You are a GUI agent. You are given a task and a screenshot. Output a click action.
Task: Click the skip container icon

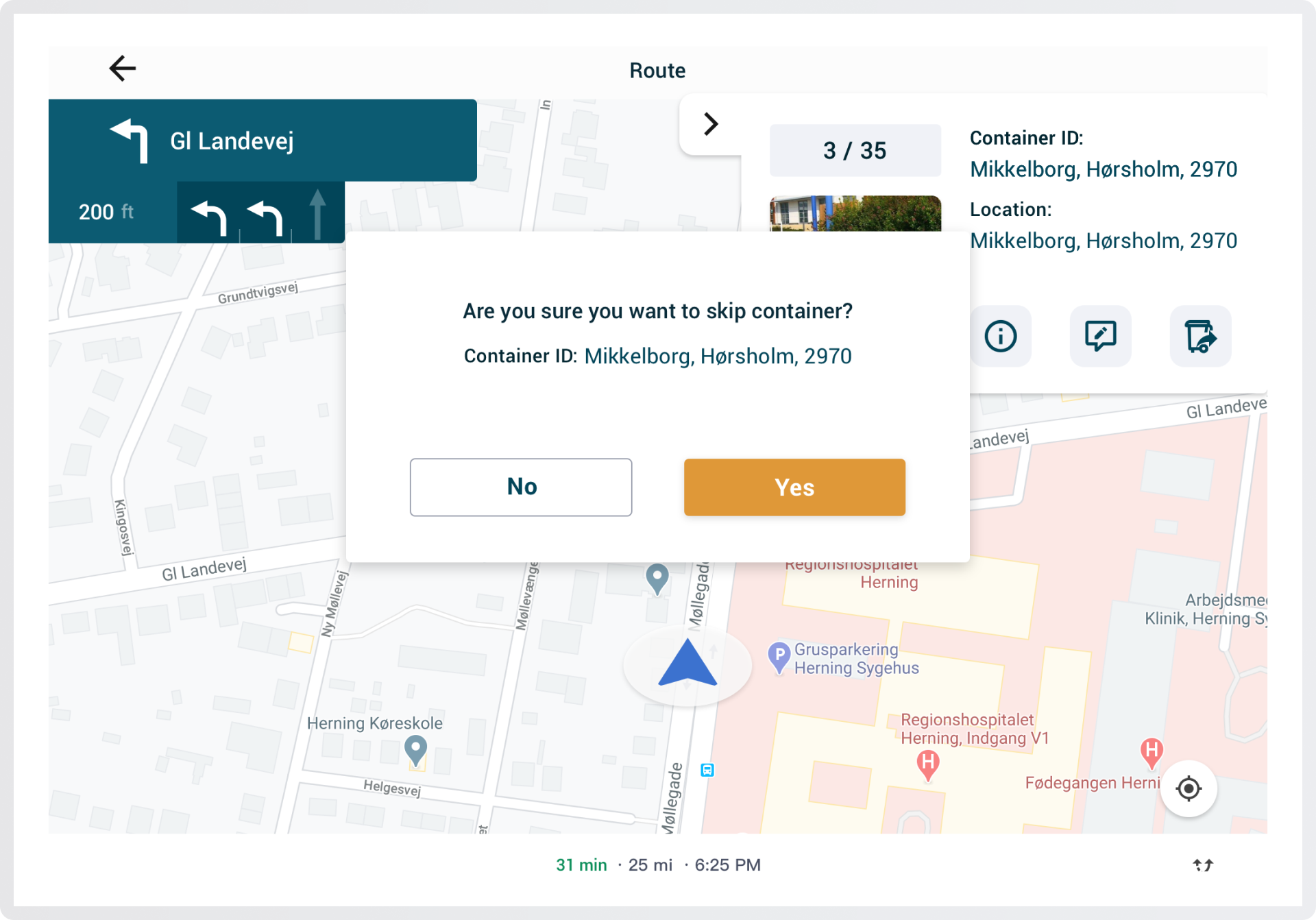coord(1200,336)
